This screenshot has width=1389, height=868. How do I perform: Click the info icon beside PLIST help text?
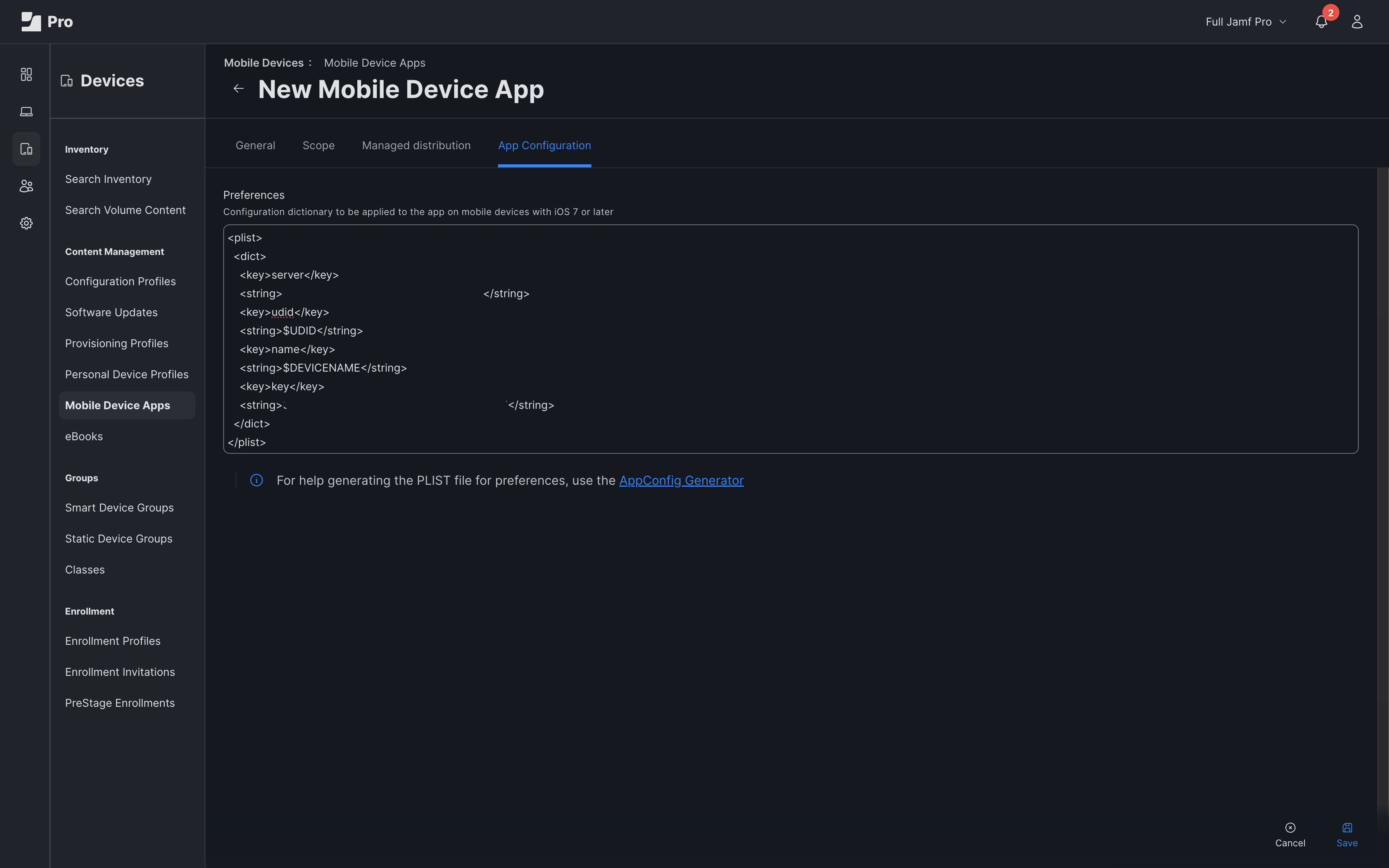pyautogui.click(x=257, y=480)
